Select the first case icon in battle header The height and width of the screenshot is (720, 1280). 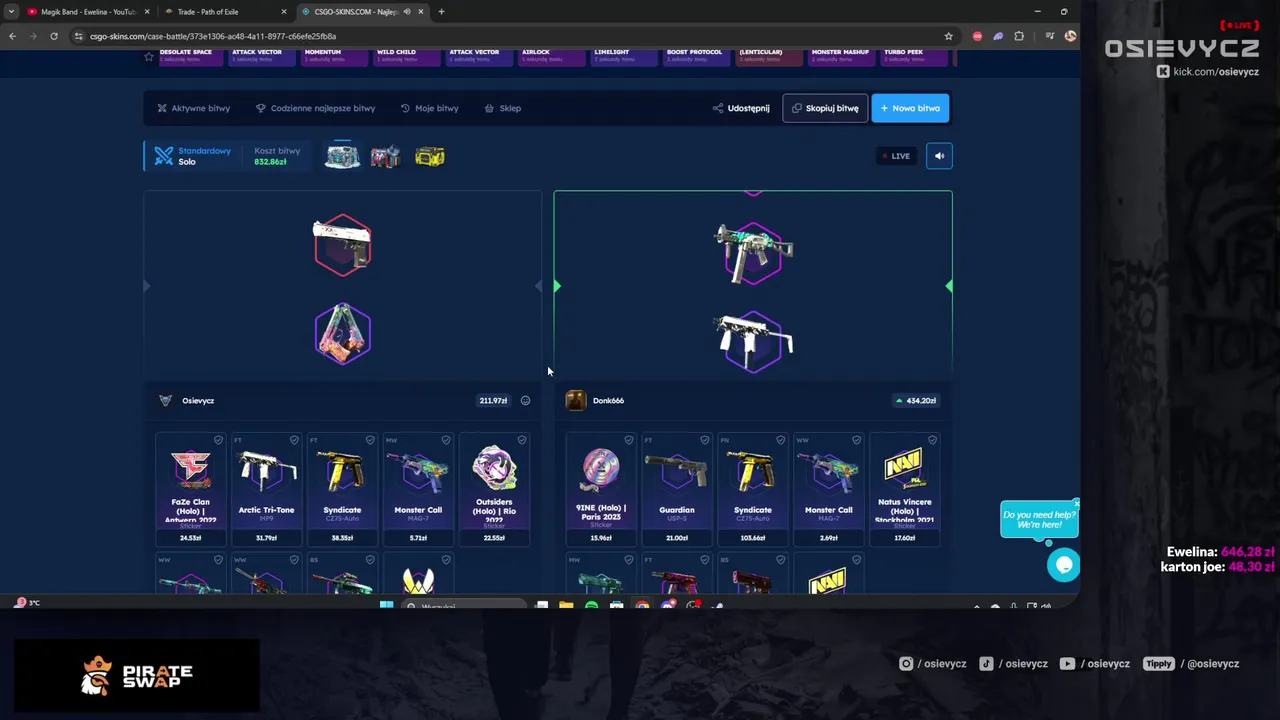(x=342, y=156)
